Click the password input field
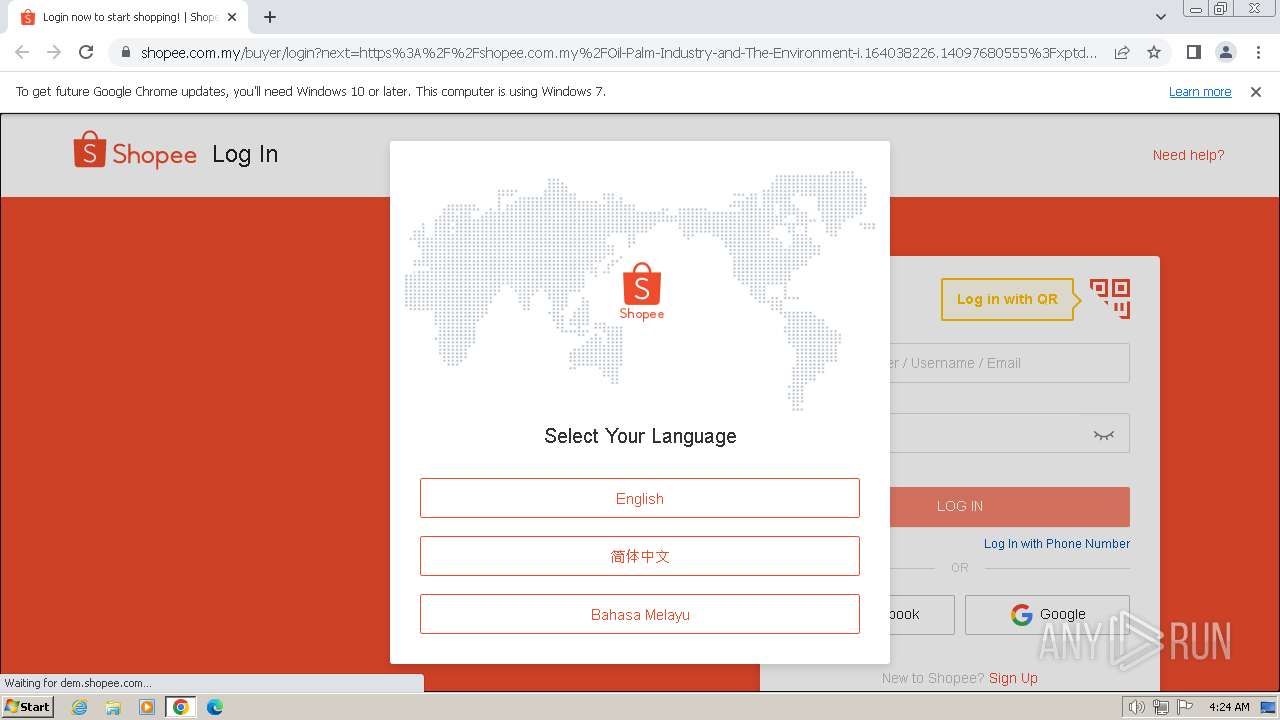The height and width of the screenshot is (720, 1280). [1009, 433]
